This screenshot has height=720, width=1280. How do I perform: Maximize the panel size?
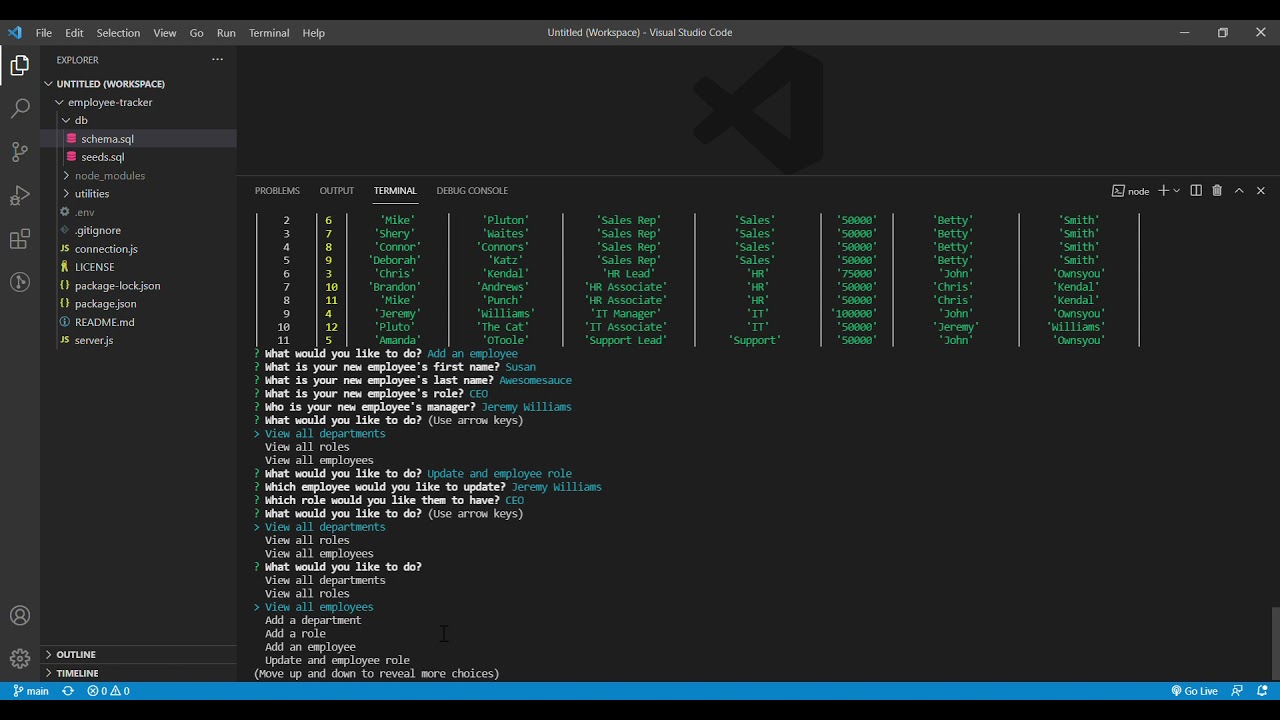click(1239, 191)
